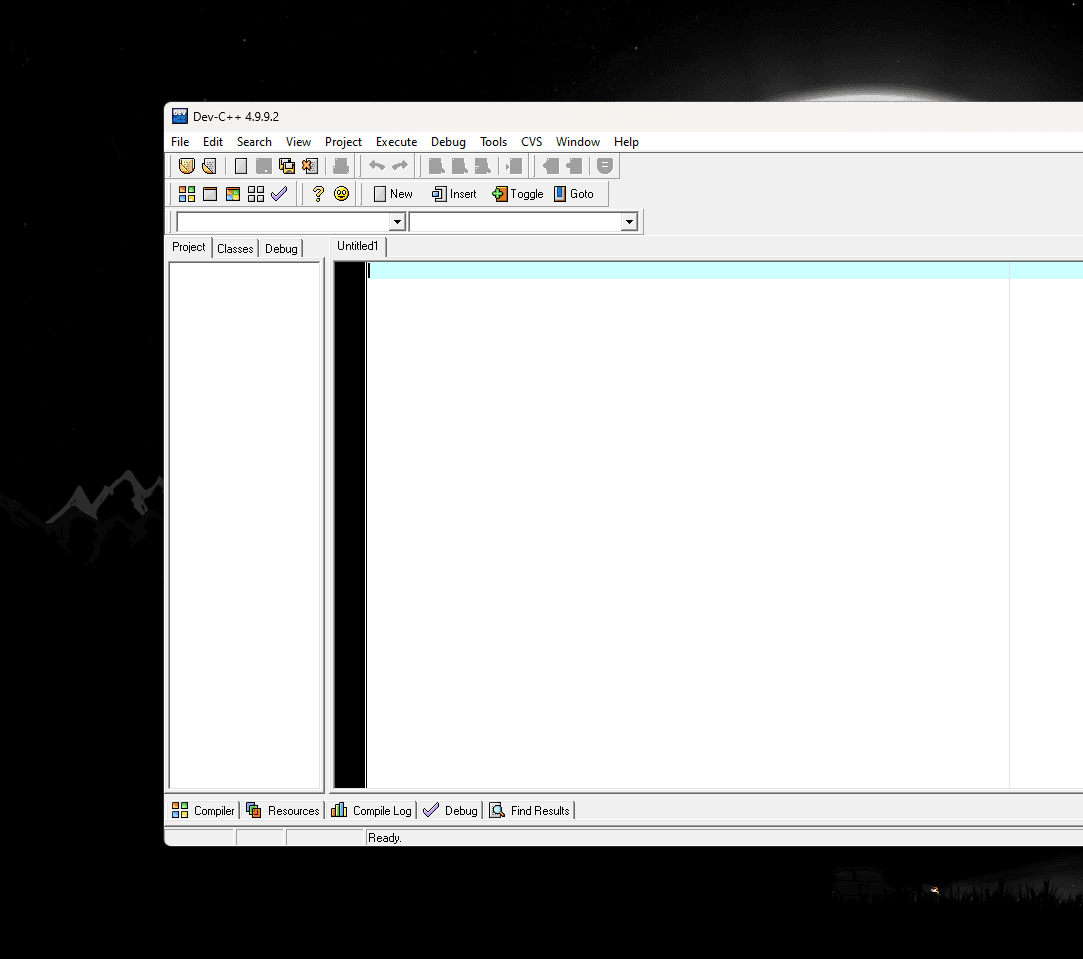Screen dimensions: 1083x959
Task: Click the Rebuild All toolbar icon
Action: click(x=256, y=194)
